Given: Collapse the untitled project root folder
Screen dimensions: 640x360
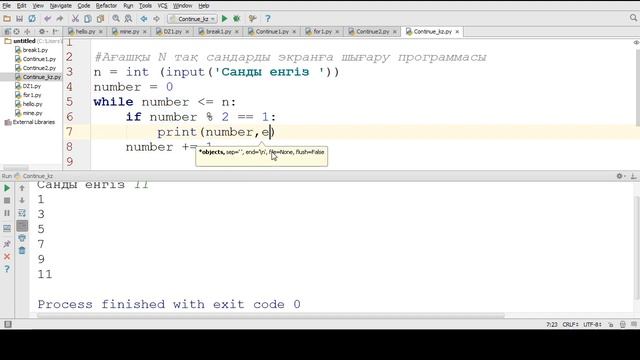Looking at the screenshot, I should pos(32,41).
